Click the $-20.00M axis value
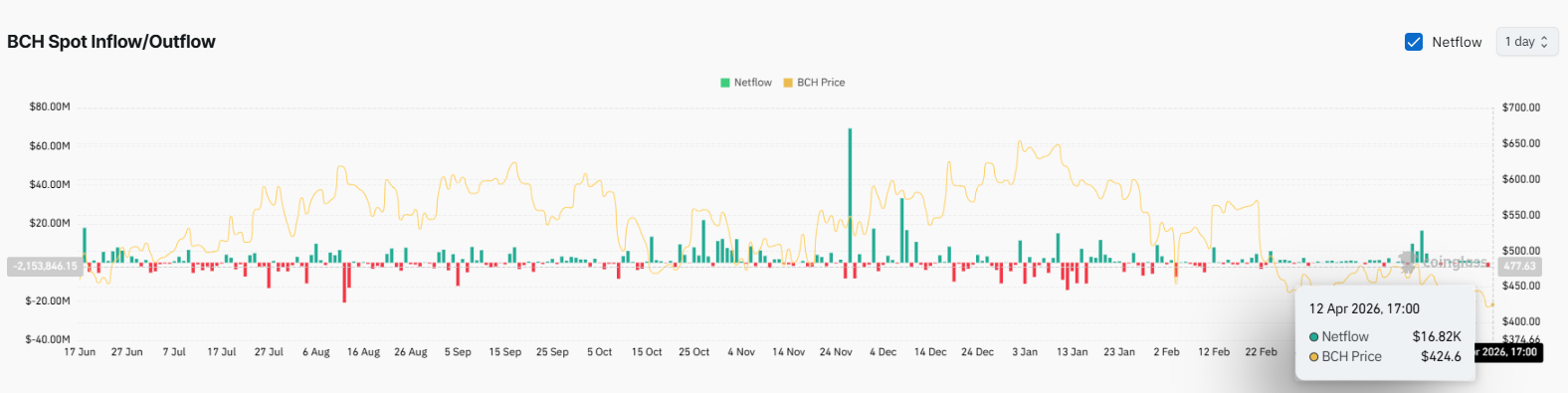This screenshot has width=1568, height=393. [x=48, y=301]
